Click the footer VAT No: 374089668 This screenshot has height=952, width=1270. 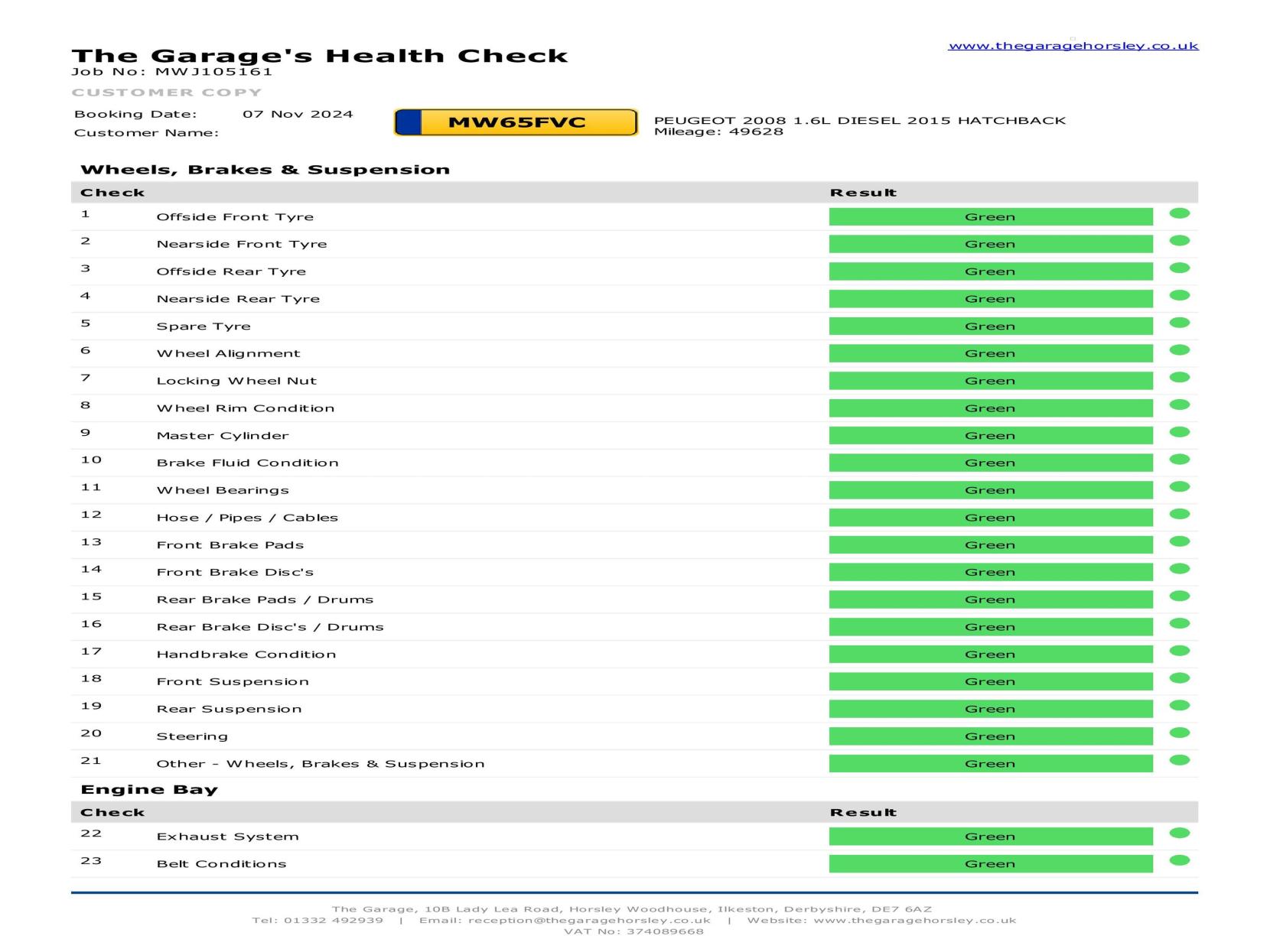pyautogui.click(x=633, y=931)
